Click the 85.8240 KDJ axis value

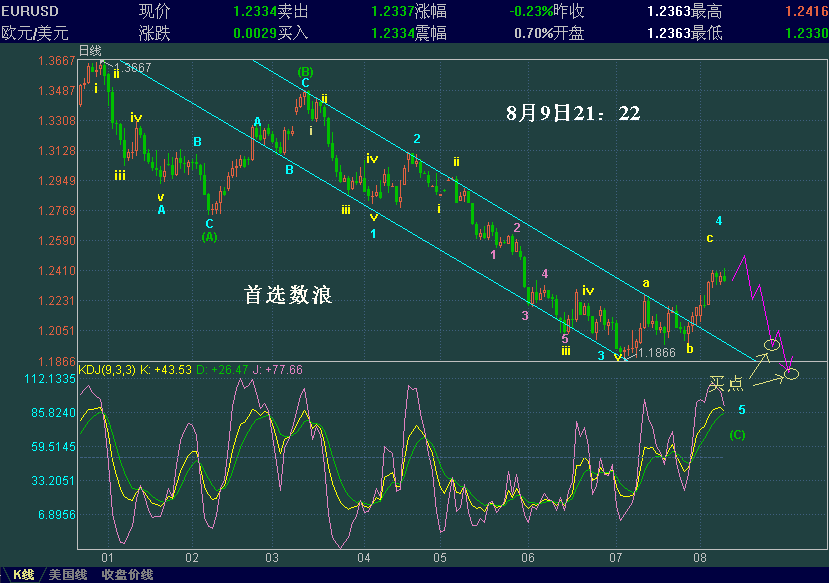[x=53, y=412]
